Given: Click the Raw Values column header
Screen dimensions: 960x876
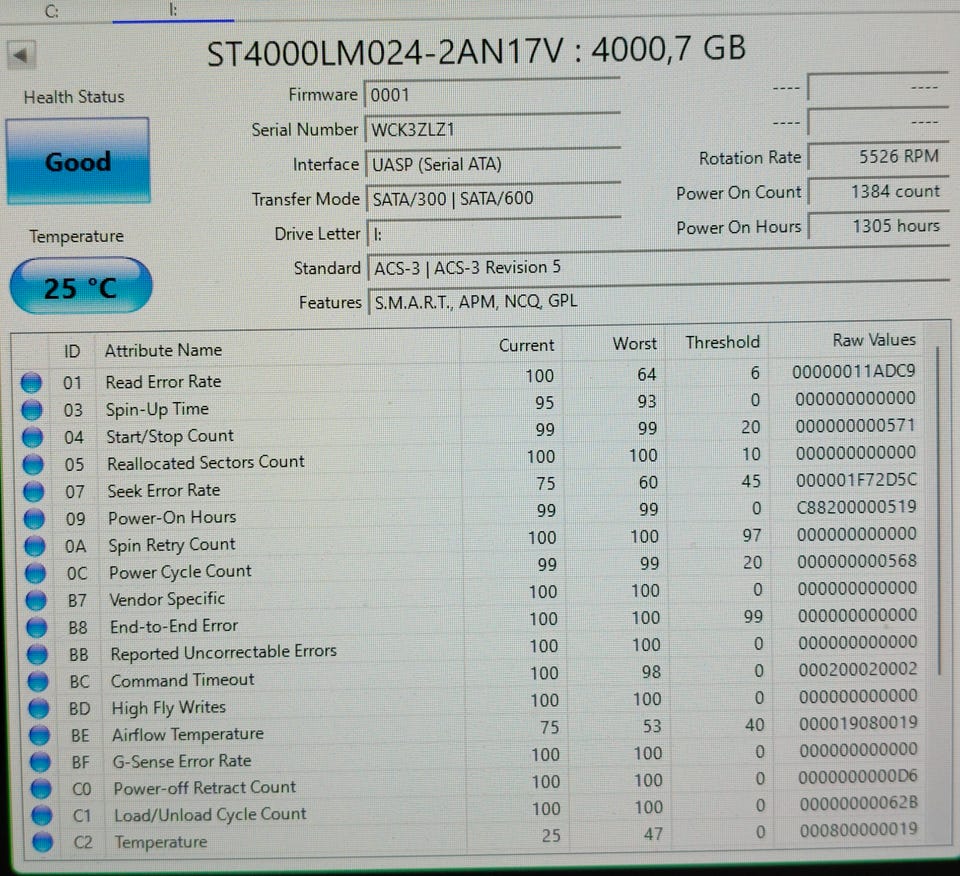Looking at the screenshot, I should click(874, 340).
